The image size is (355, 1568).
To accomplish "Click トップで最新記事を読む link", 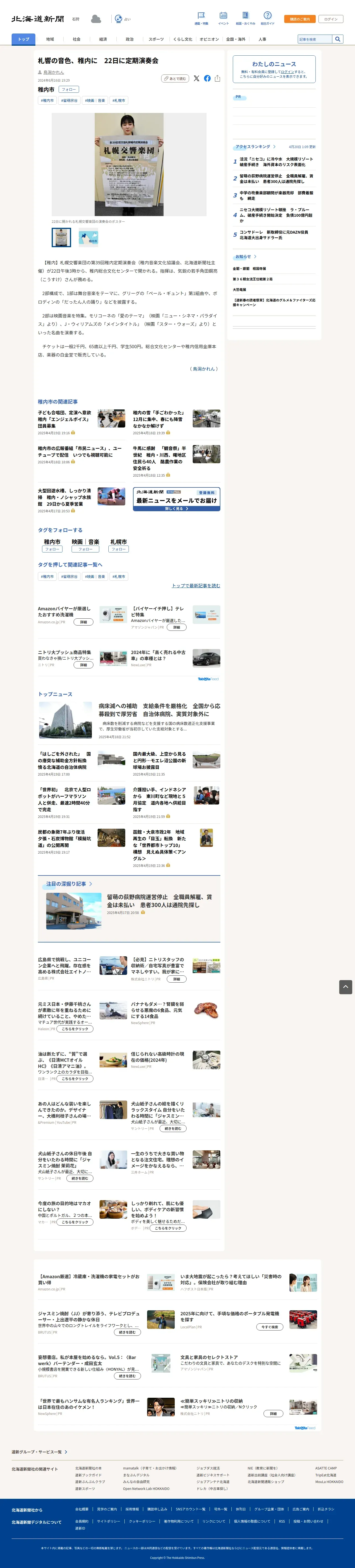I will 196,586.
